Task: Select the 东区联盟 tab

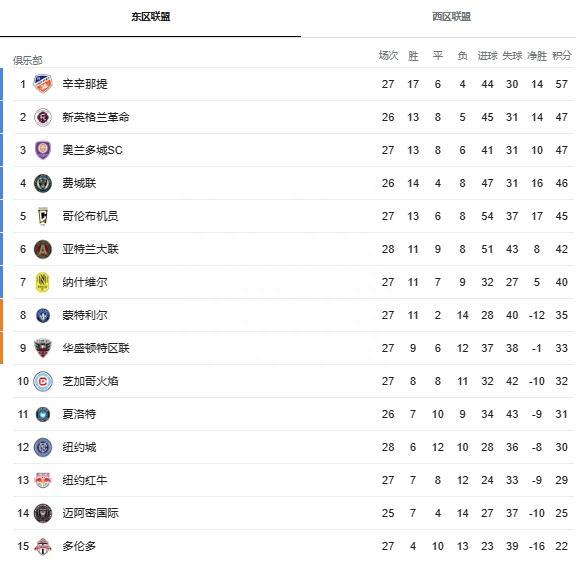Action: (x=151, y=17)
